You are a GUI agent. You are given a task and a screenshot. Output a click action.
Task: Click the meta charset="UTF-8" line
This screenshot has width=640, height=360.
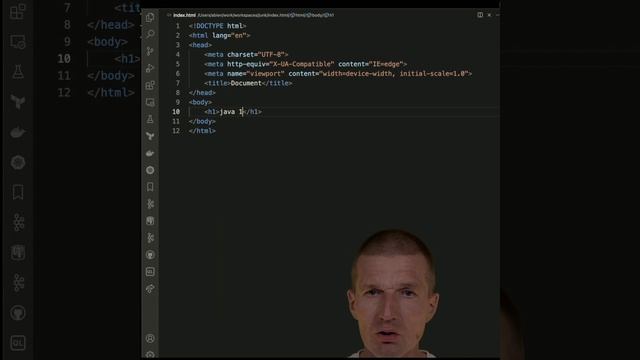pos(246,54)
